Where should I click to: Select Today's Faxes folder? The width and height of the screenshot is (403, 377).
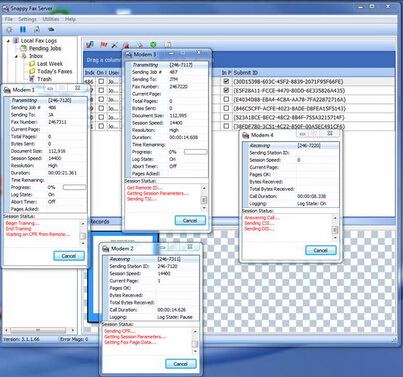click(55, 71)
